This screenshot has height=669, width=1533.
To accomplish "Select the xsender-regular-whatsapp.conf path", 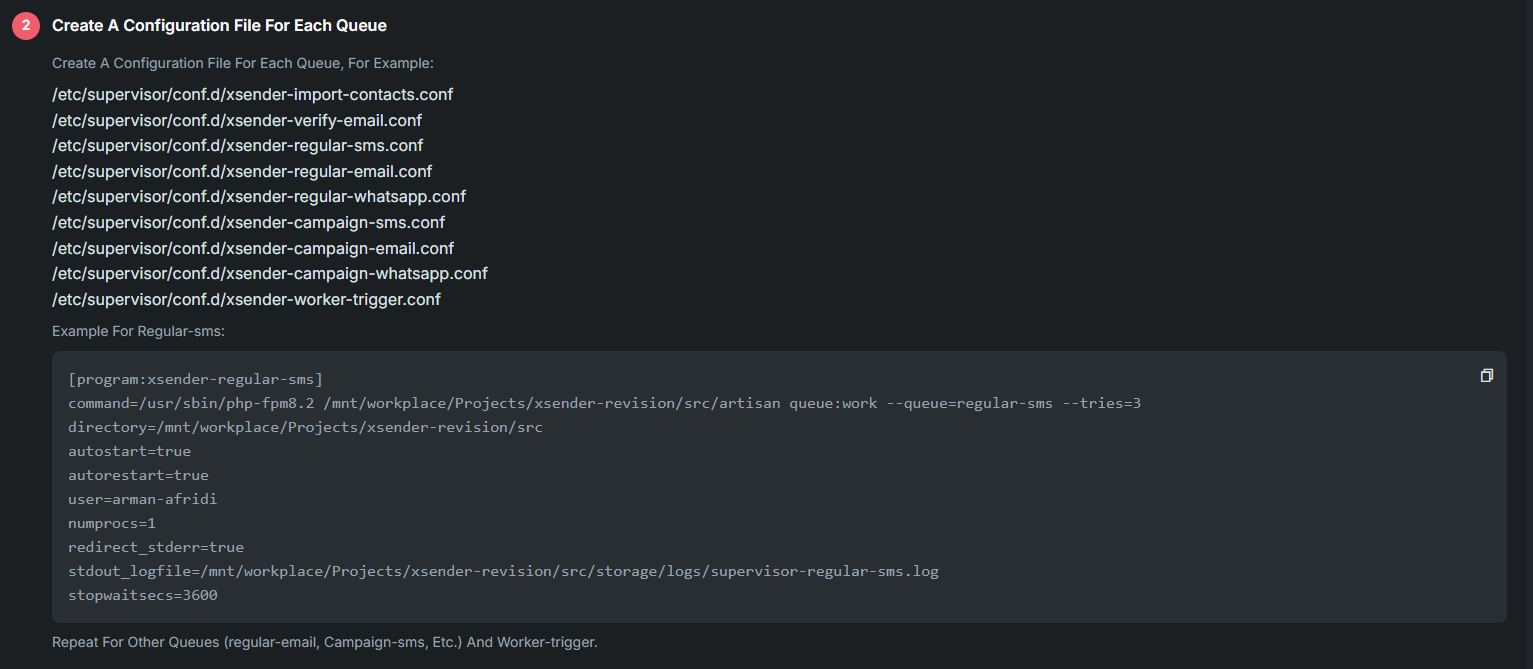I will click(259, 196).
